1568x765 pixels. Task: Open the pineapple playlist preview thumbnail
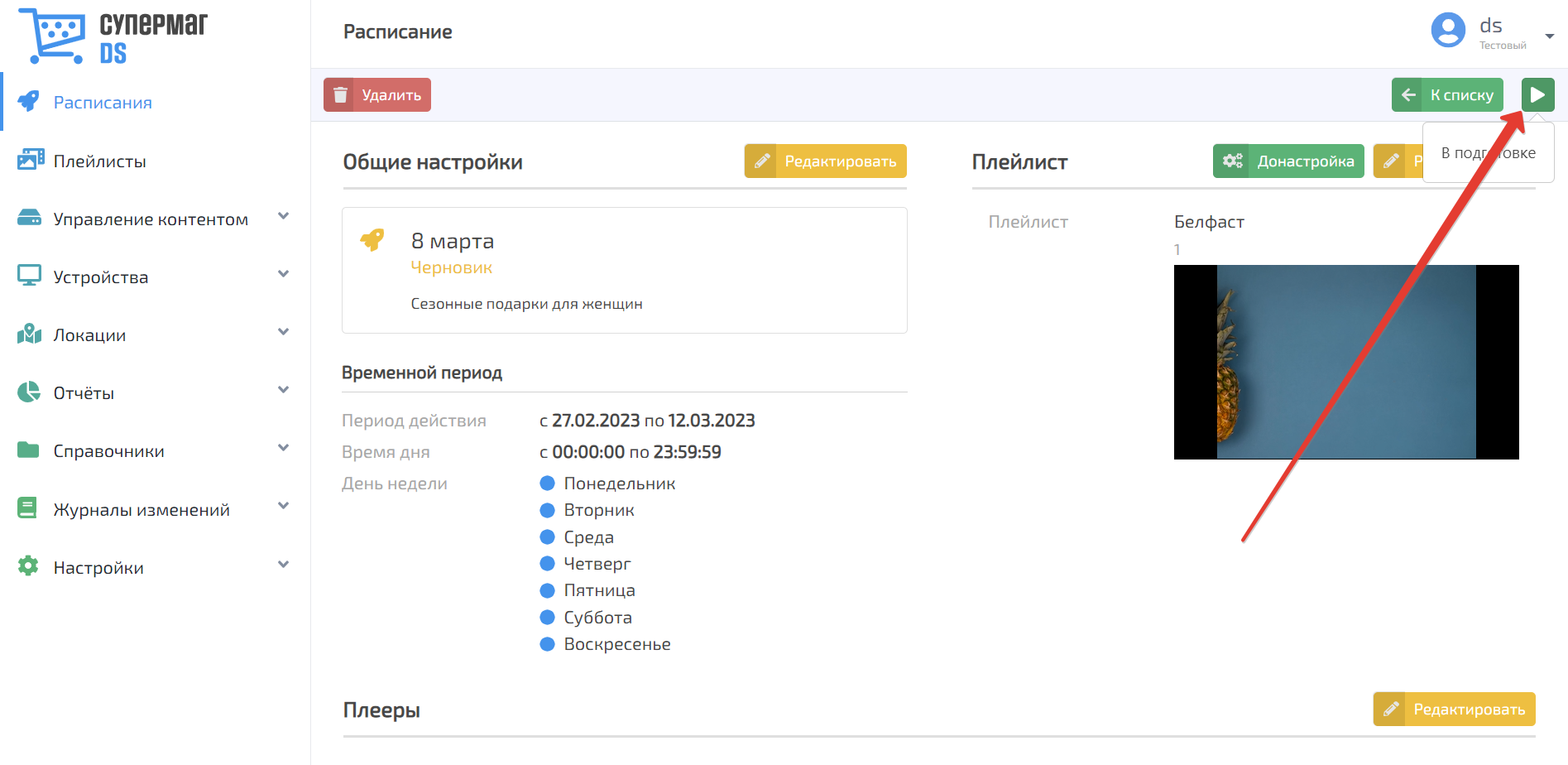[x=1346, y=362]
